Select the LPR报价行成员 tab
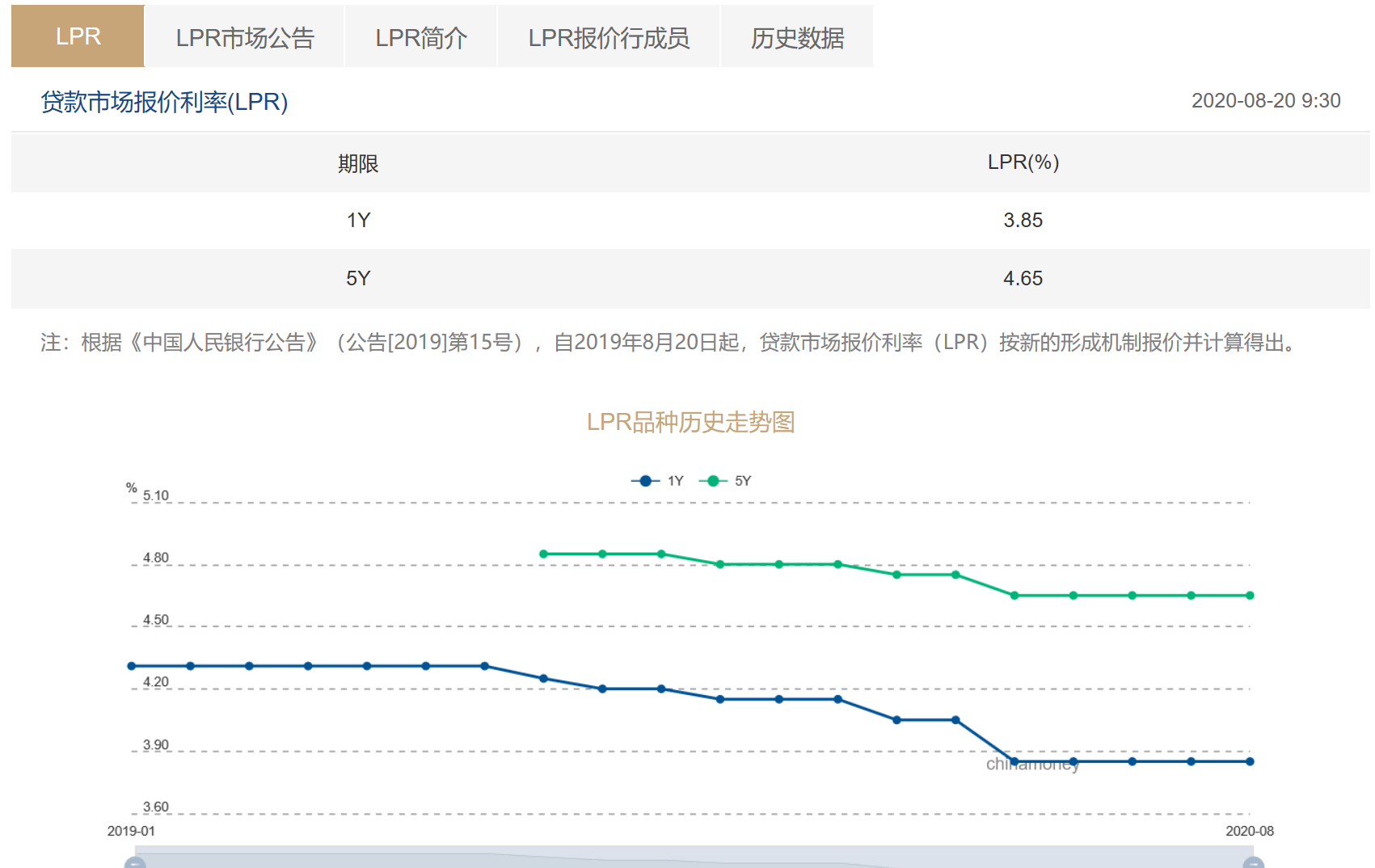1375x868 pixels. [608, 37]
